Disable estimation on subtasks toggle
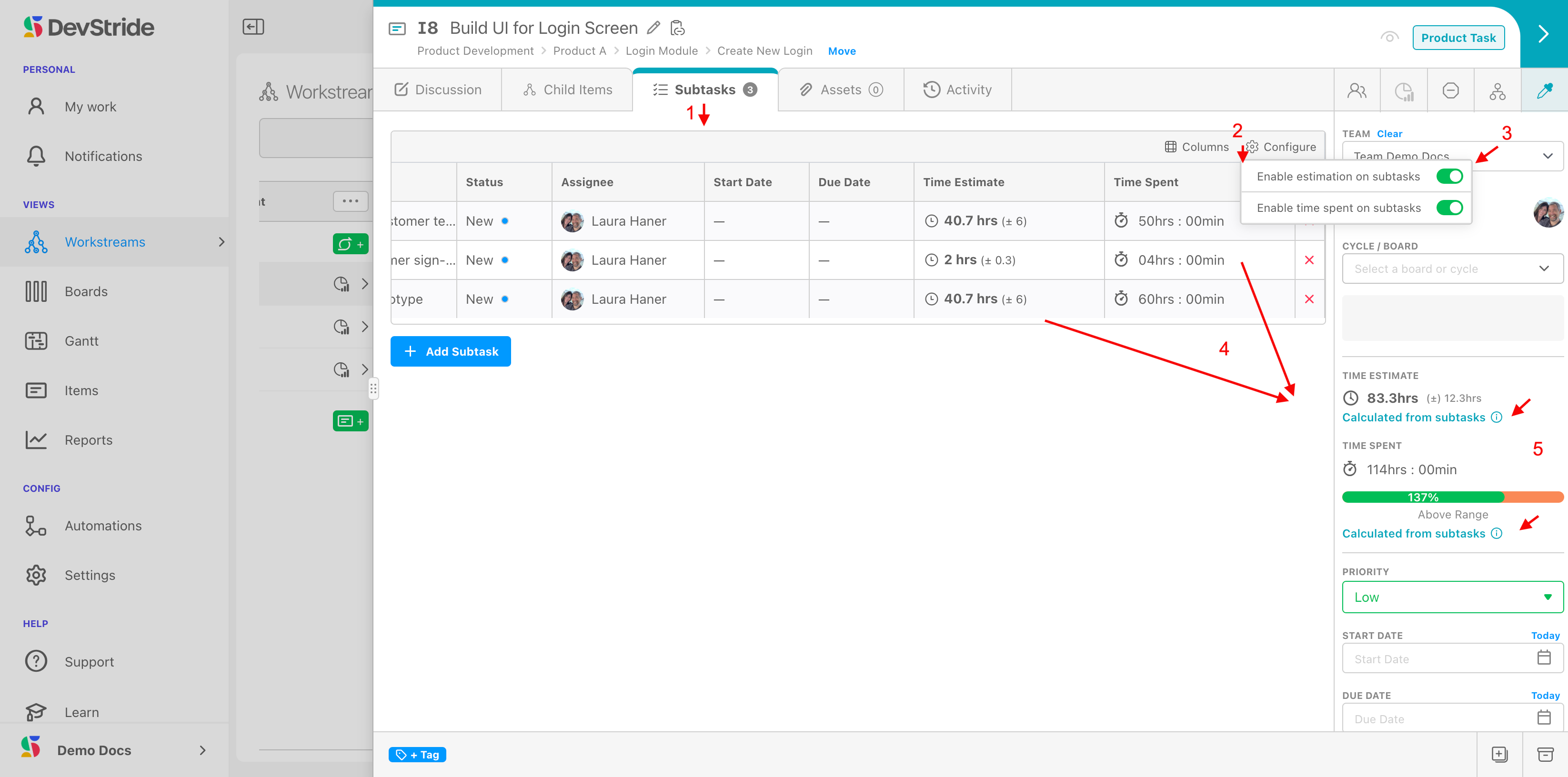 (x=1449, y=177)
